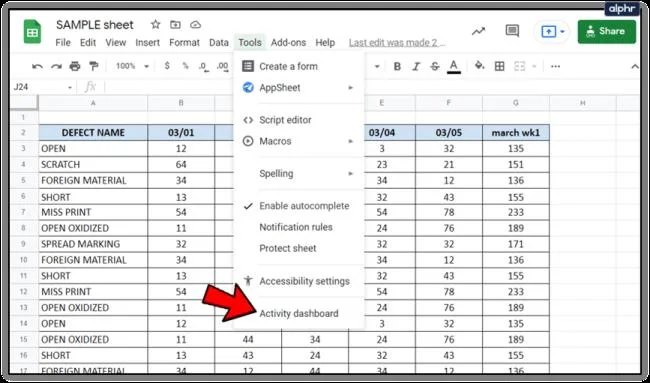The image size is (650, 383).
Task: Check the cloud save status icon
Action: (195, 25)
